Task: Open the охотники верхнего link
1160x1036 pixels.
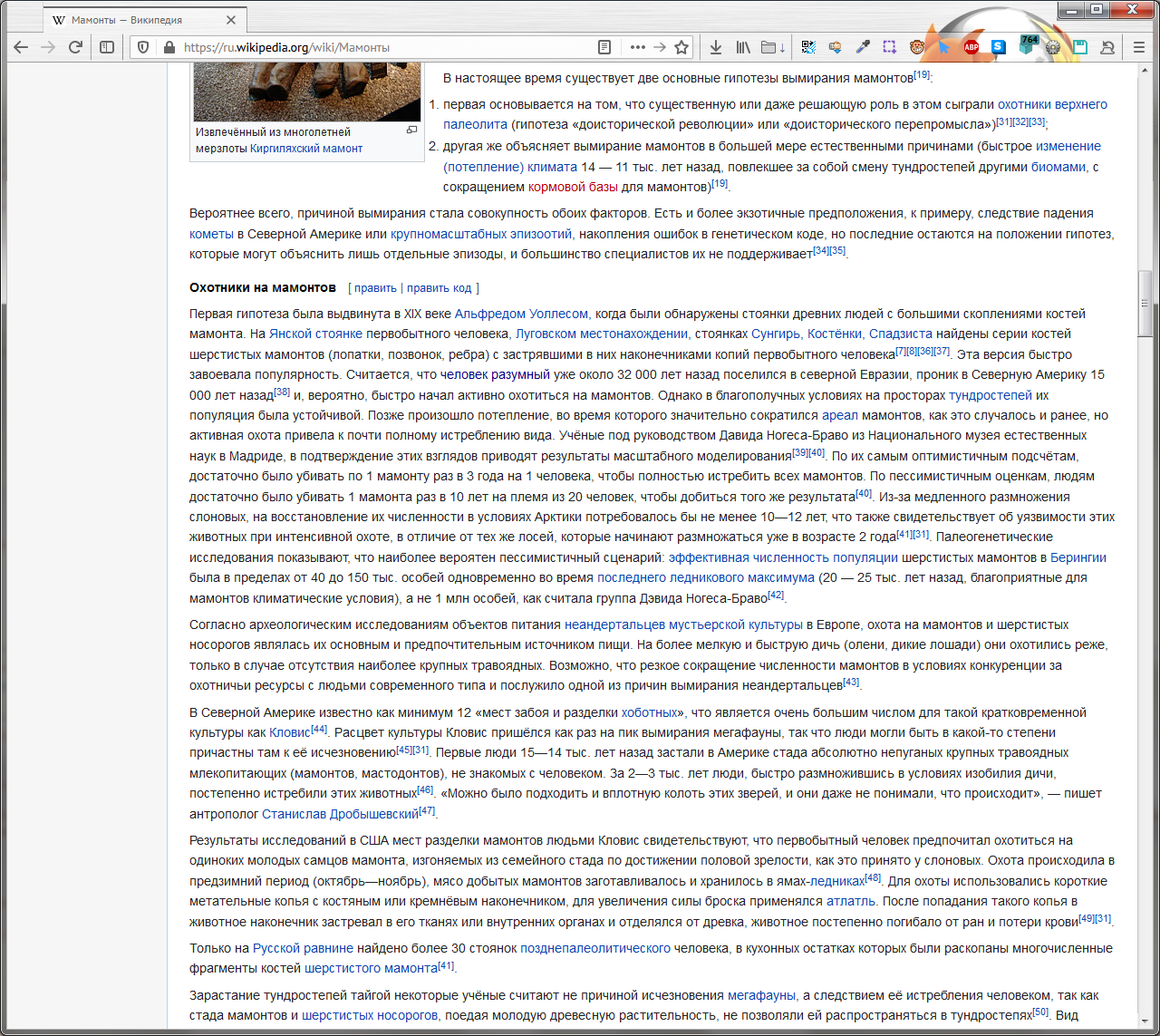Action: pyautogui.click(x=1052, y=104)
